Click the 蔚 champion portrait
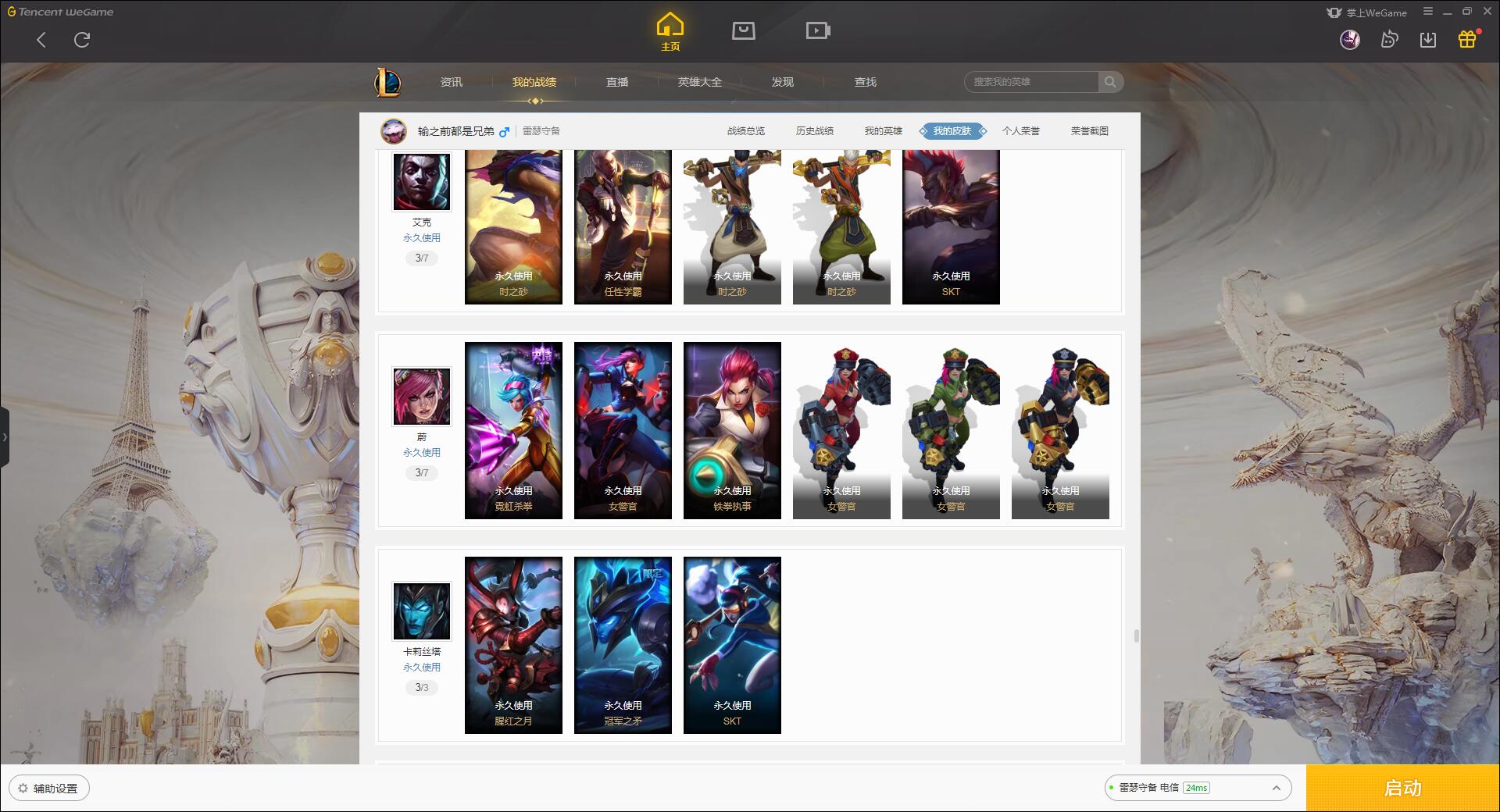The image size is (1500, 812). coord(422,397)
